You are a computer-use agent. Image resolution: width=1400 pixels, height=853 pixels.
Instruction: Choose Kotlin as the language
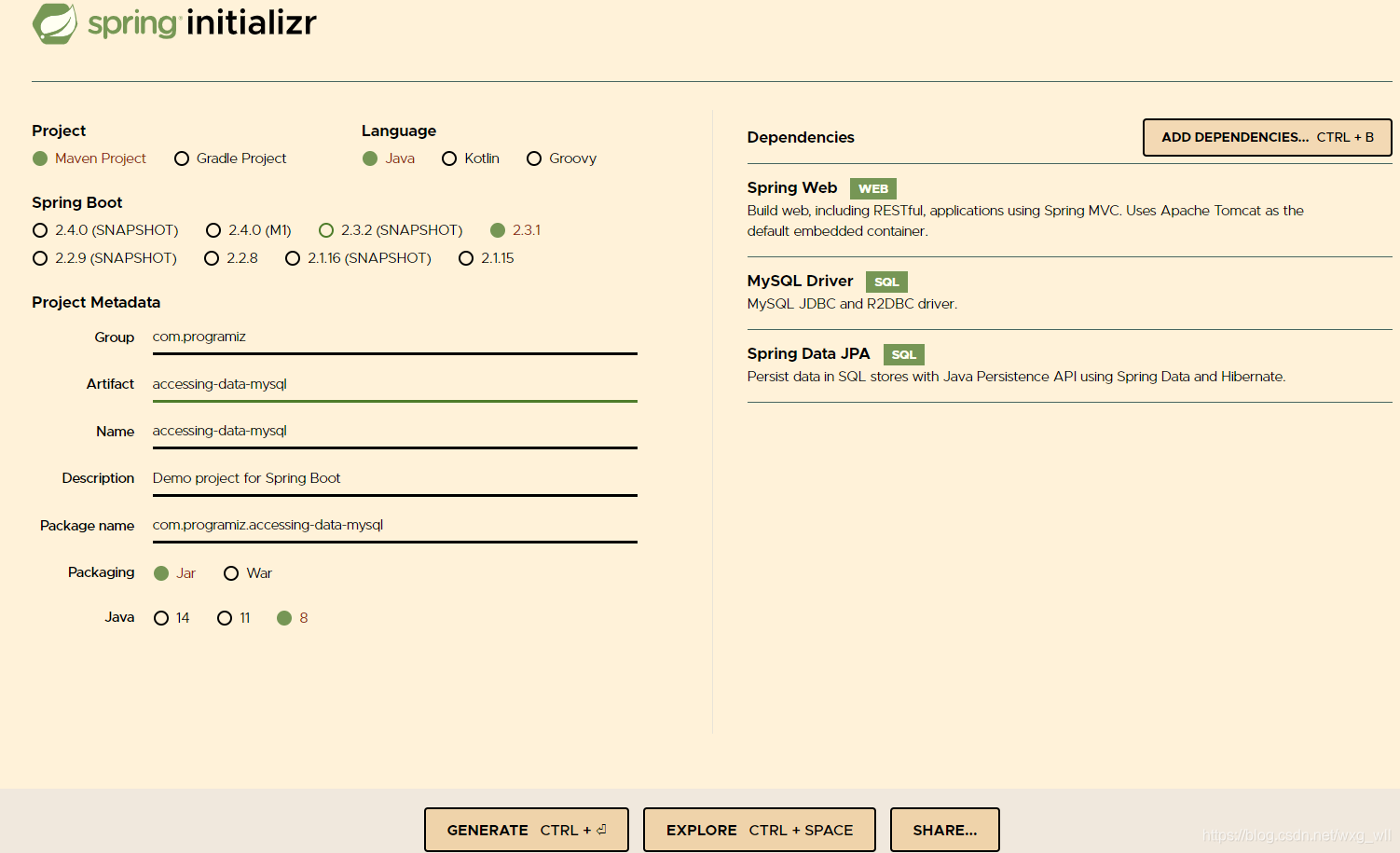pos(449,158)
